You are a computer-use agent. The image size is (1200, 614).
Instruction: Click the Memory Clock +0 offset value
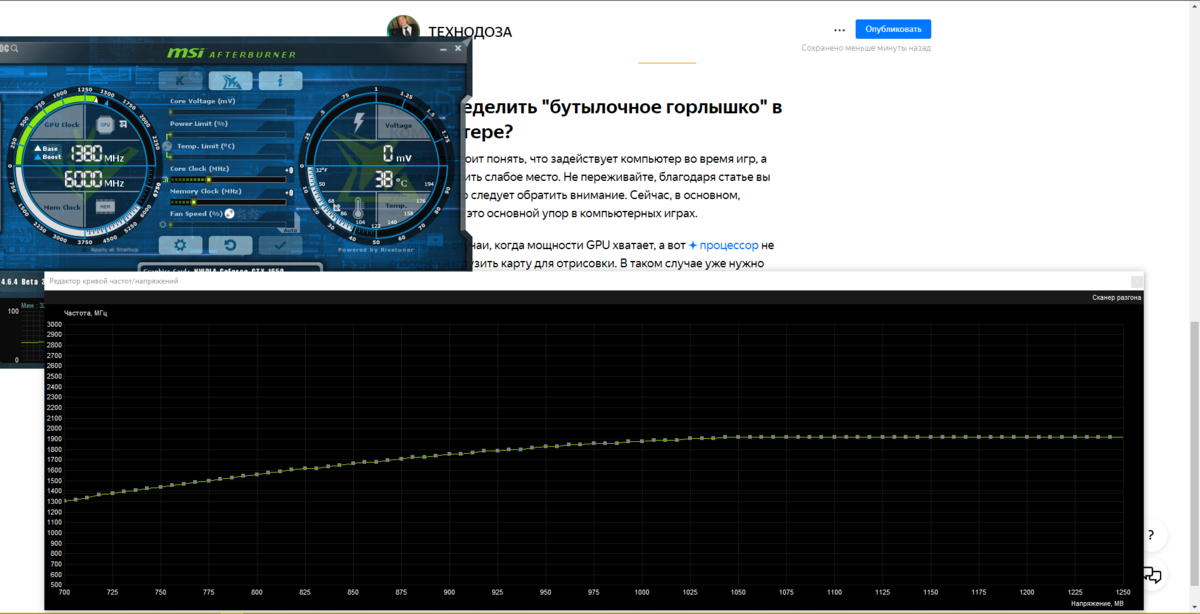(290, 192)
